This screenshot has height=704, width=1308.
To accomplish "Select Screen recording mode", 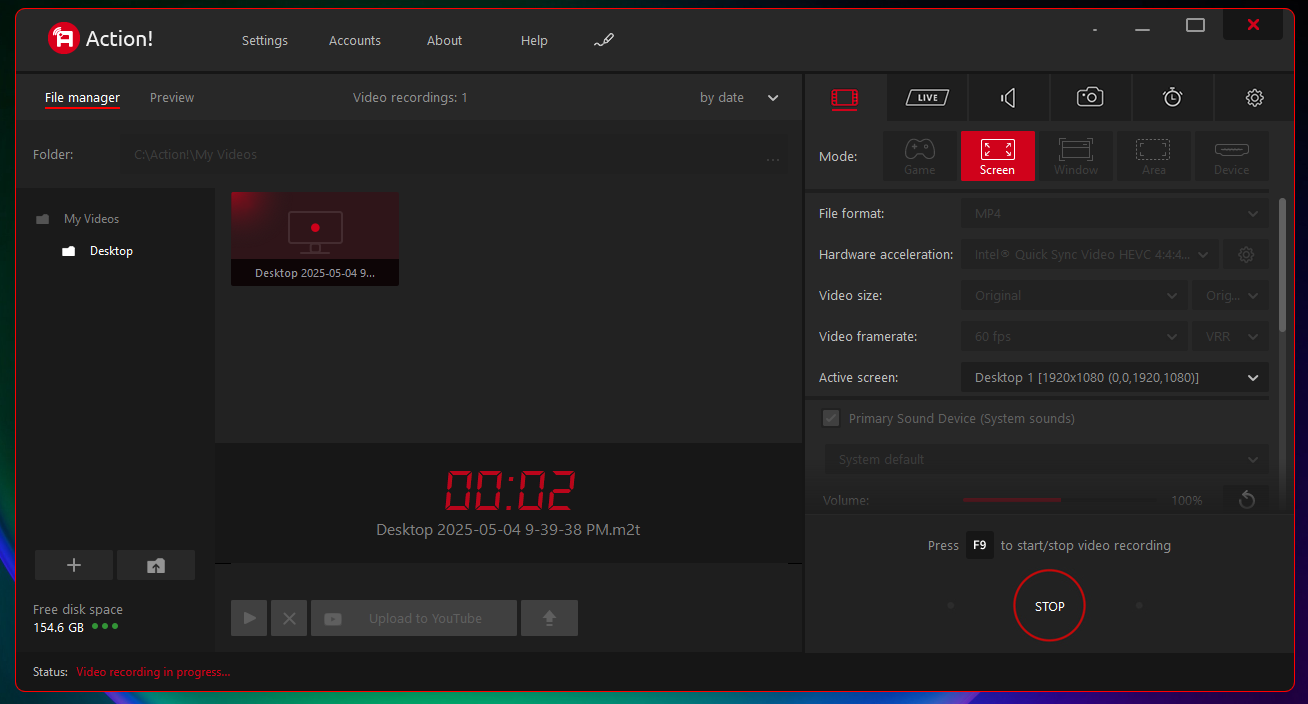I will tap(997, 156).
